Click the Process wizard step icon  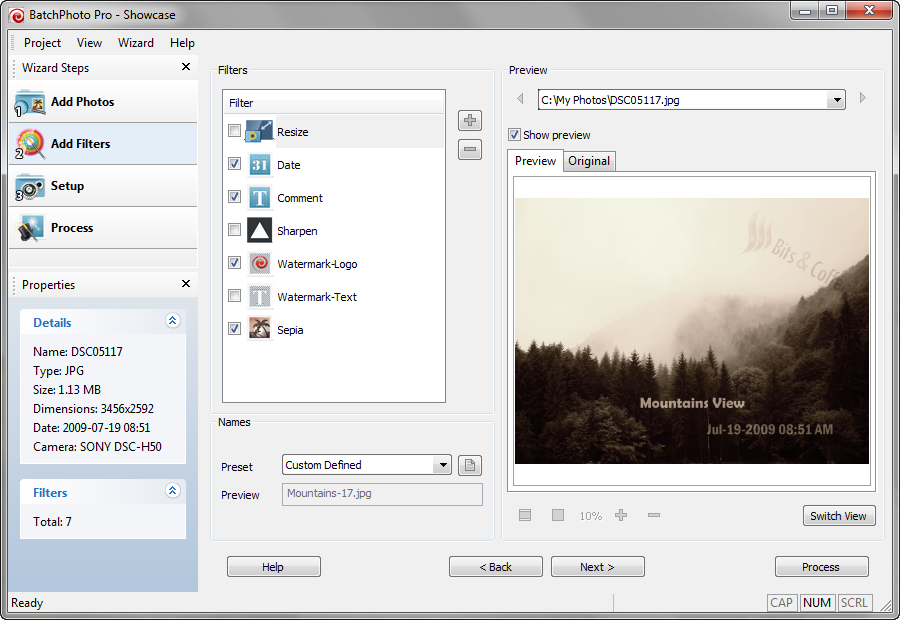(x=30, y=228)
